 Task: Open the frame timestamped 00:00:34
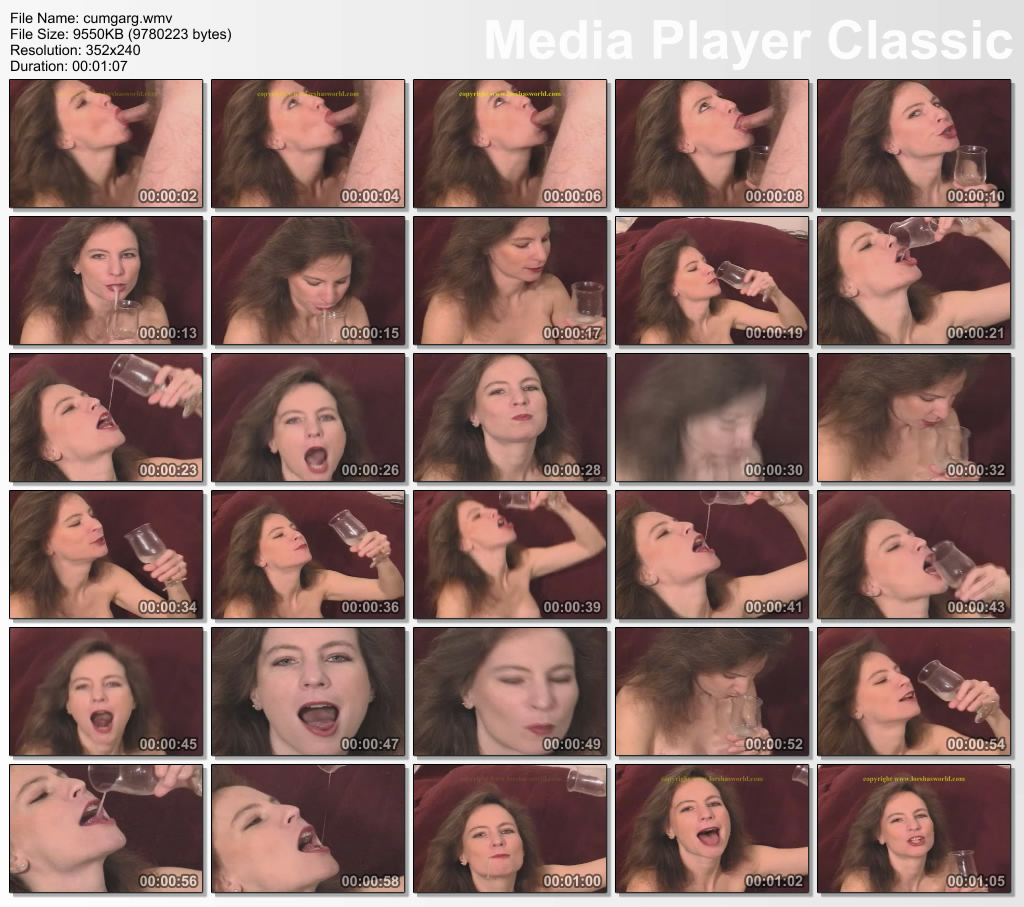tap(106, 555)
